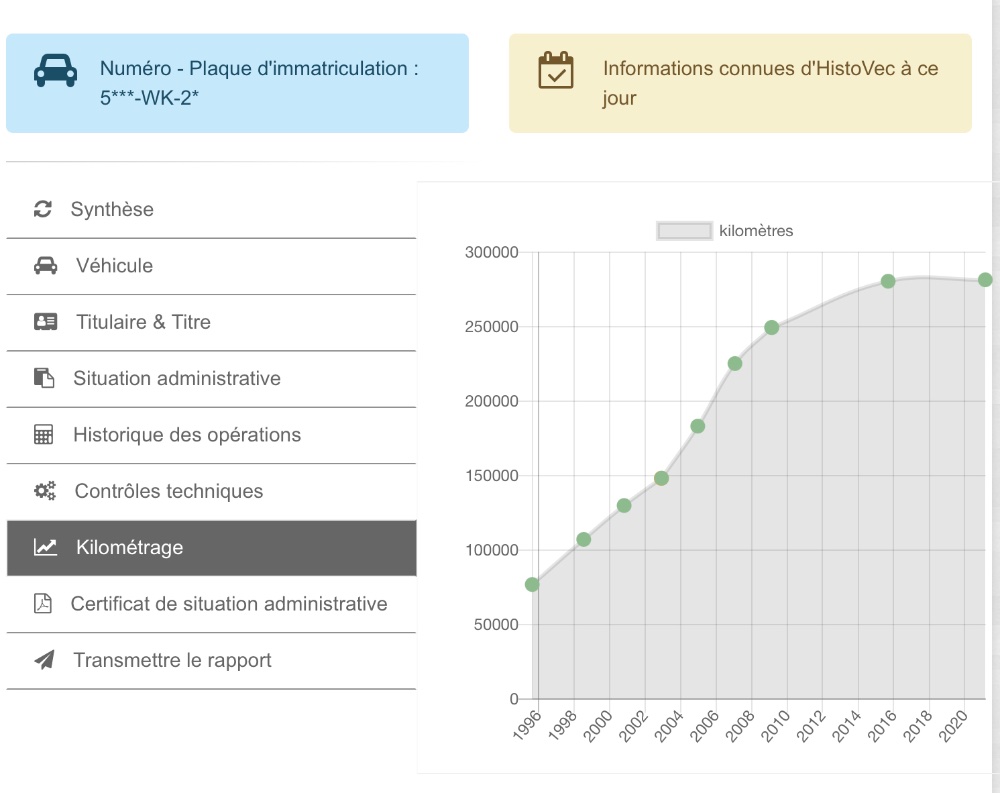Switch to the Véhicule tab

(114, 266)
